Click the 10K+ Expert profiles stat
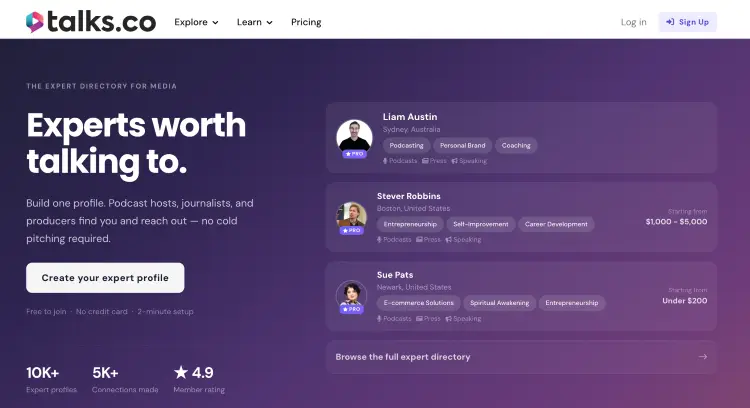This screenshot has width=750, height=408. tap(52, 380)
